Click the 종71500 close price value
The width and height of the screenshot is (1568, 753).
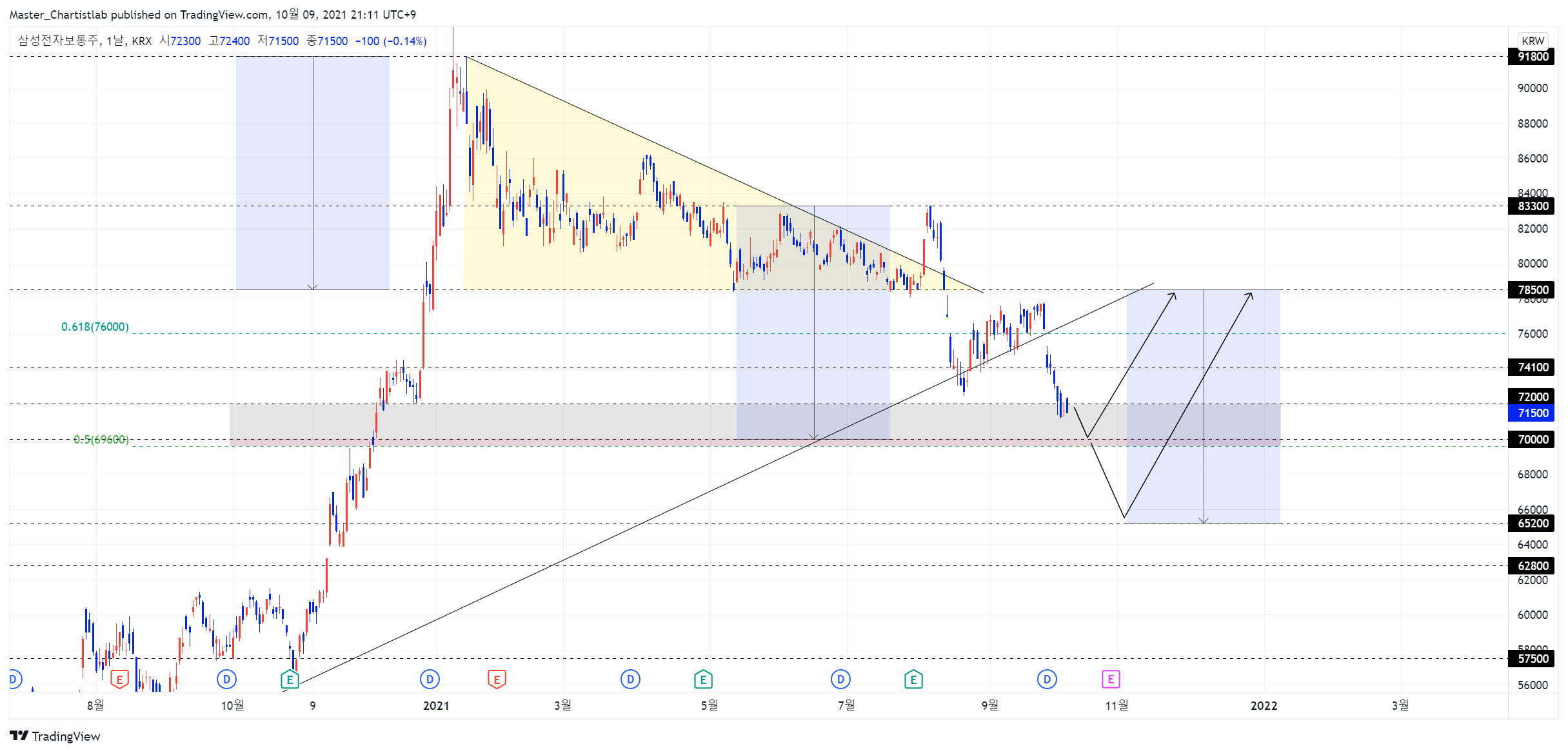point(327,41)
